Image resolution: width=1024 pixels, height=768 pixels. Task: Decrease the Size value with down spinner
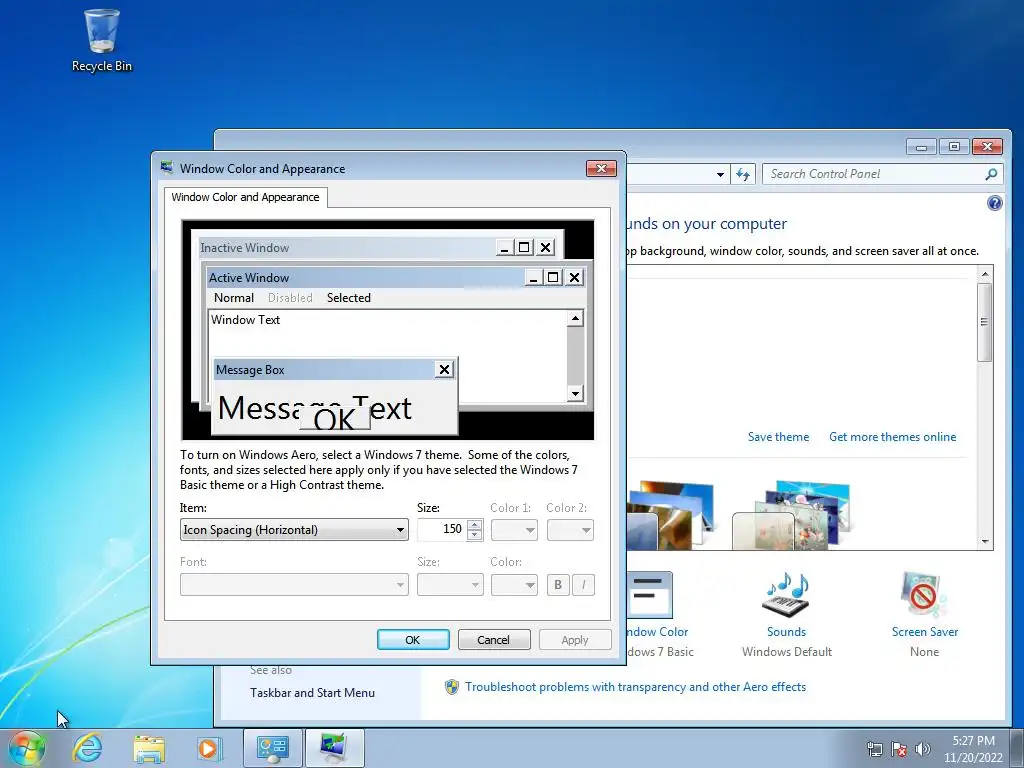(x=475, y=535)
